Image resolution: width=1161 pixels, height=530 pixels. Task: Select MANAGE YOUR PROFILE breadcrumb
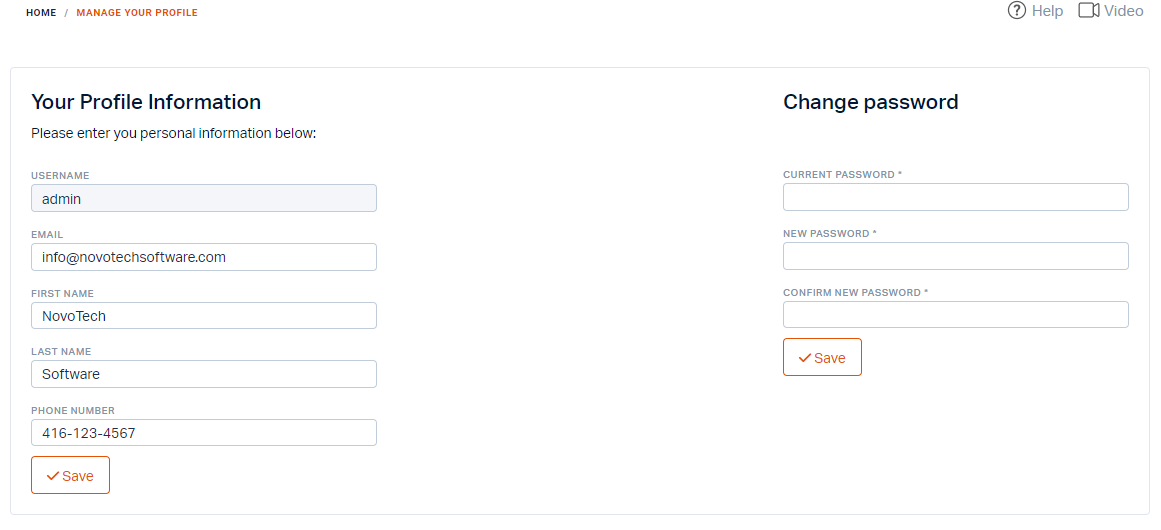137,13
